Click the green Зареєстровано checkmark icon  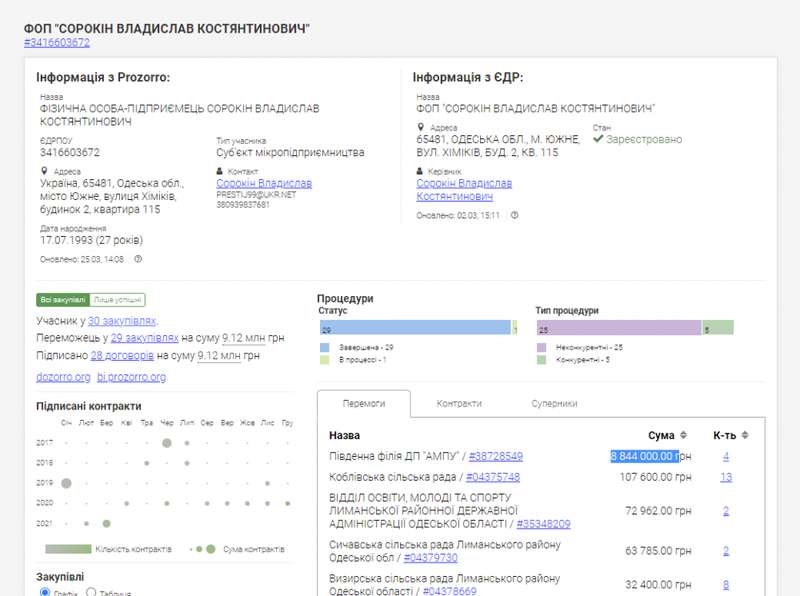(598, 140)
